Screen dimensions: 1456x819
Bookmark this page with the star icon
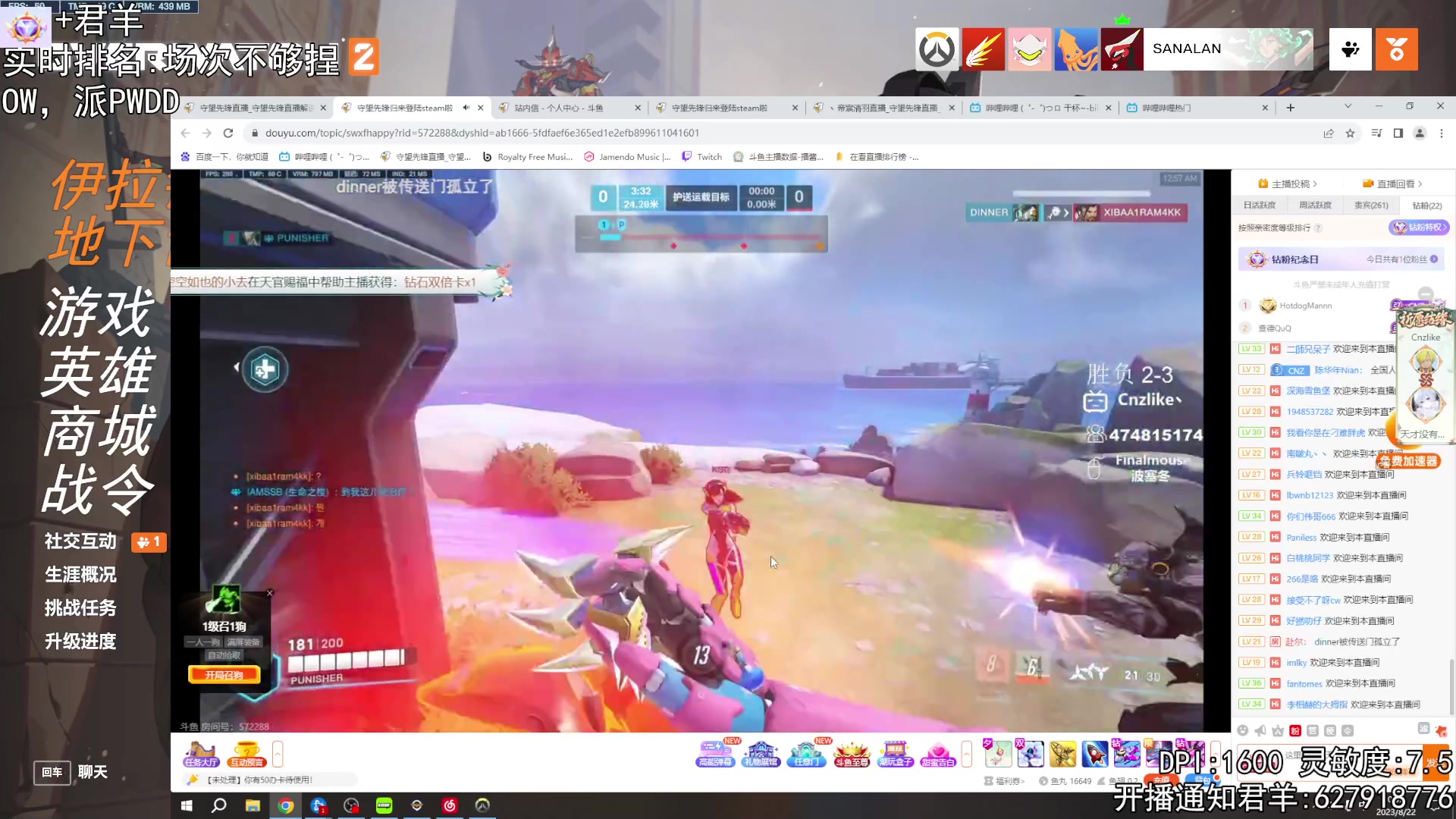point(1350,133)
